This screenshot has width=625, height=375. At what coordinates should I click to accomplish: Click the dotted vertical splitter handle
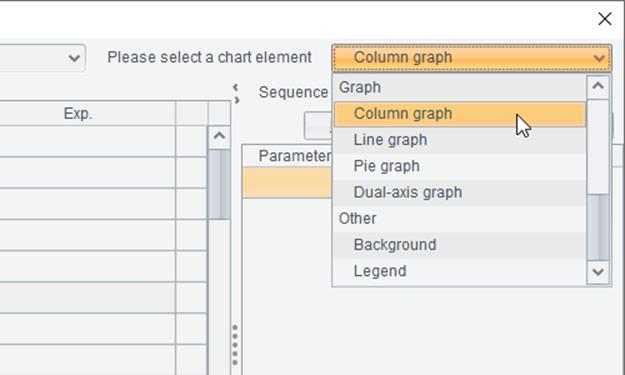tap(235, 345)
